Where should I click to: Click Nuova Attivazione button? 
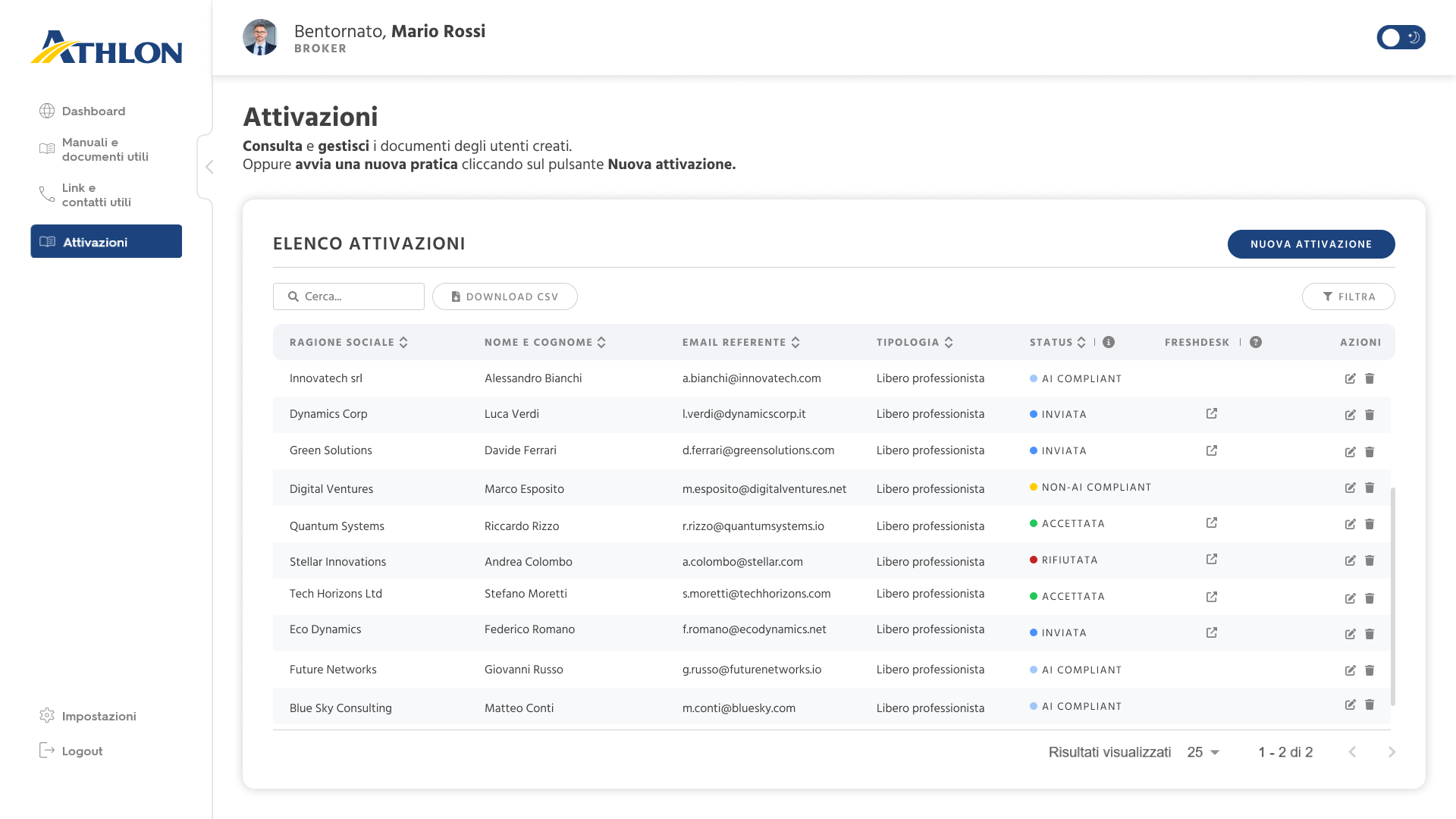tap(1310, 244)
